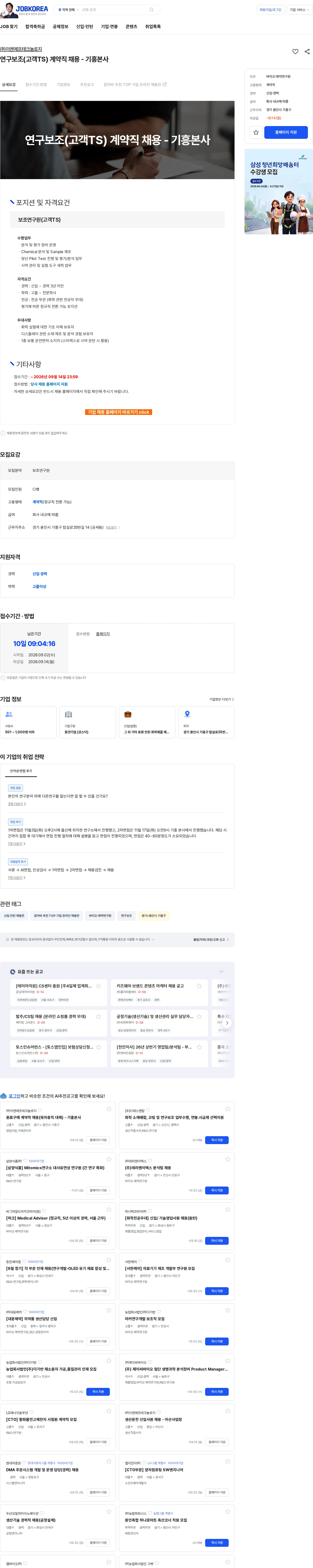Click 즉시 지원 on (주)디에스앤팜 card
The image size is (313, 1568).
pos(217,1140)
